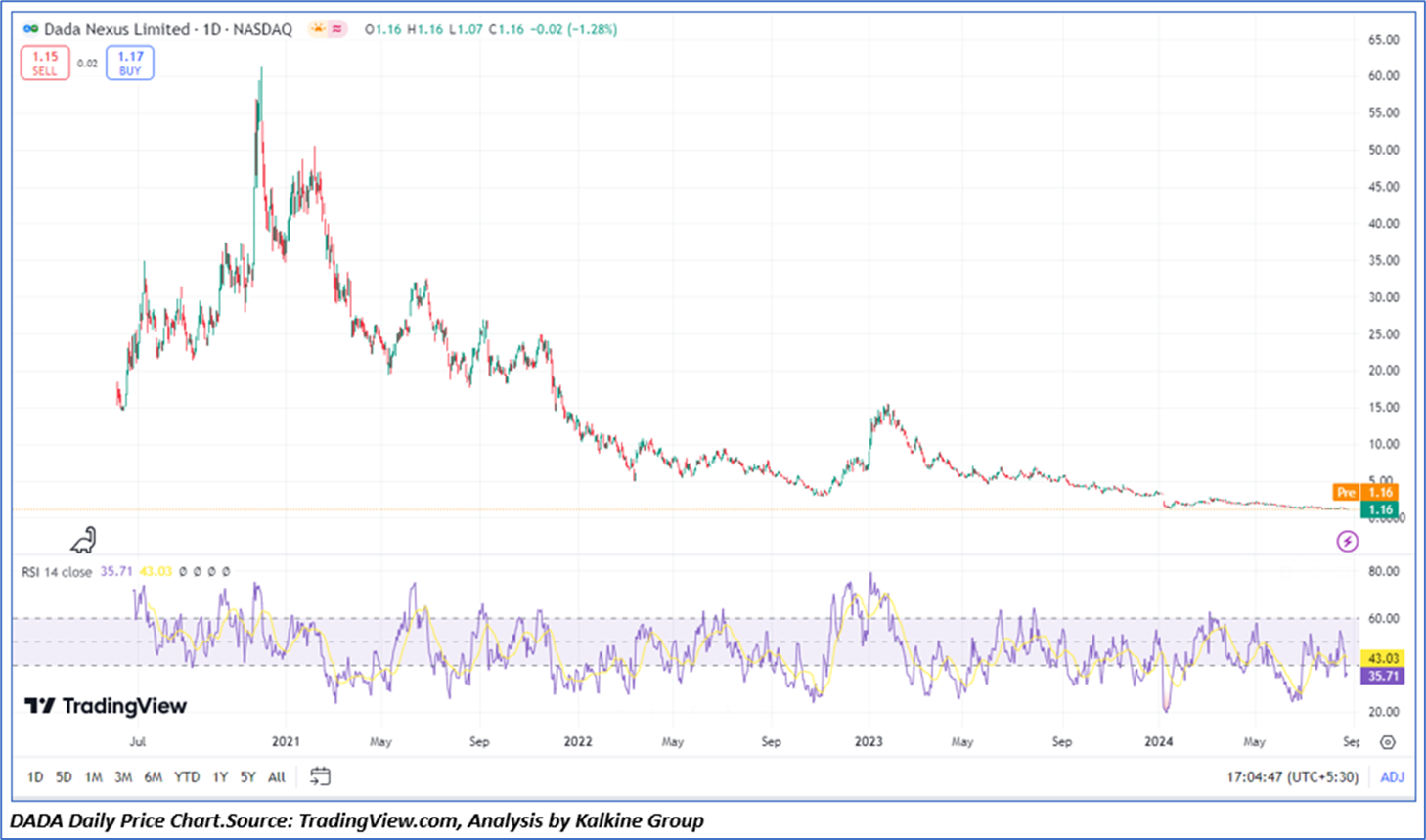This screenshot has width=1426, height=840.
Task: Select the 5D time range
Action: click(x=64, y=777)
